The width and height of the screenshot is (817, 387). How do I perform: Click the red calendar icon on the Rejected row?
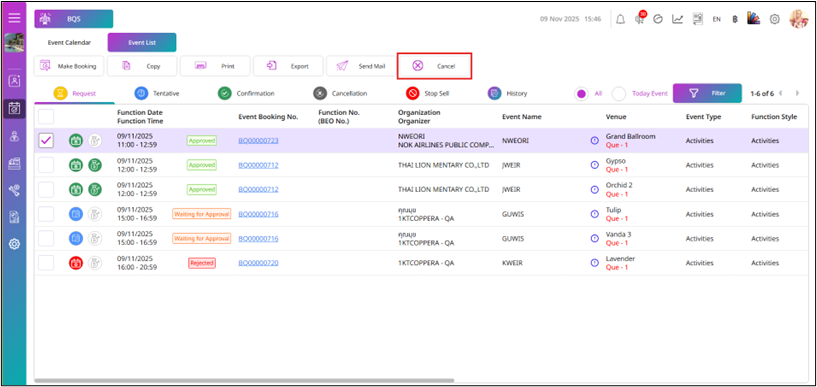76,263
